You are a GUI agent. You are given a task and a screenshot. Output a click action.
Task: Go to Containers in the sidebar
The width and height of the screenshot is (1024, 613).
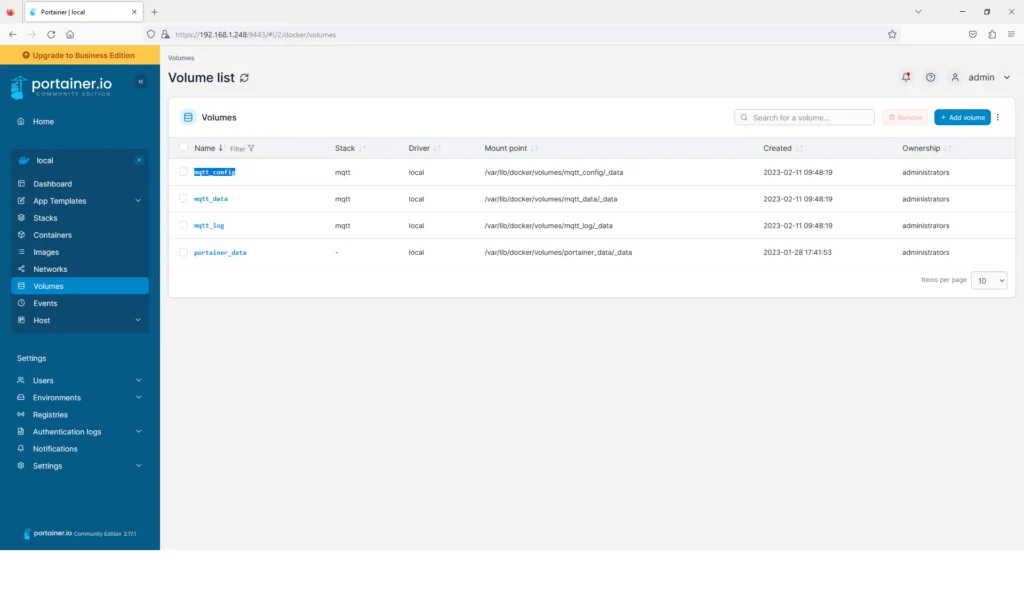(52, 235)
